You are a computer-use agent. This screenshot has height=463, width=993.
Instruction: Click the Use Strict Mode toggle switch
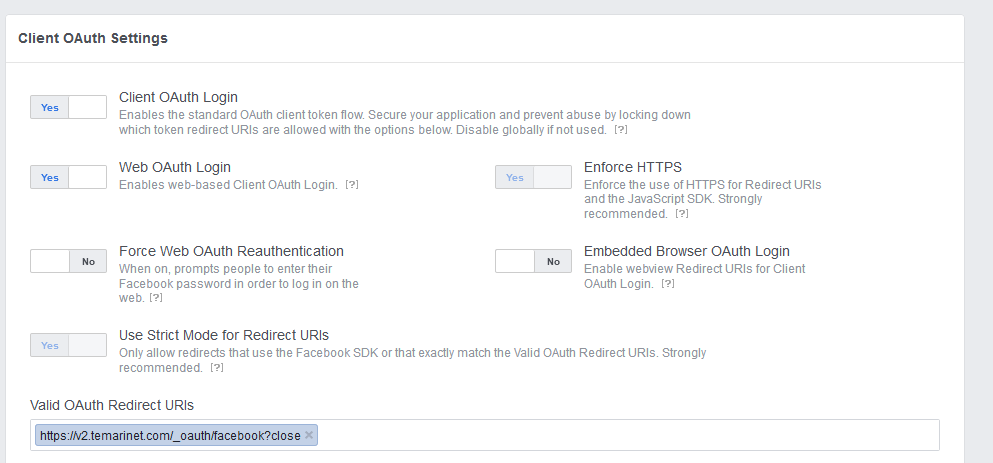point(68,345)
